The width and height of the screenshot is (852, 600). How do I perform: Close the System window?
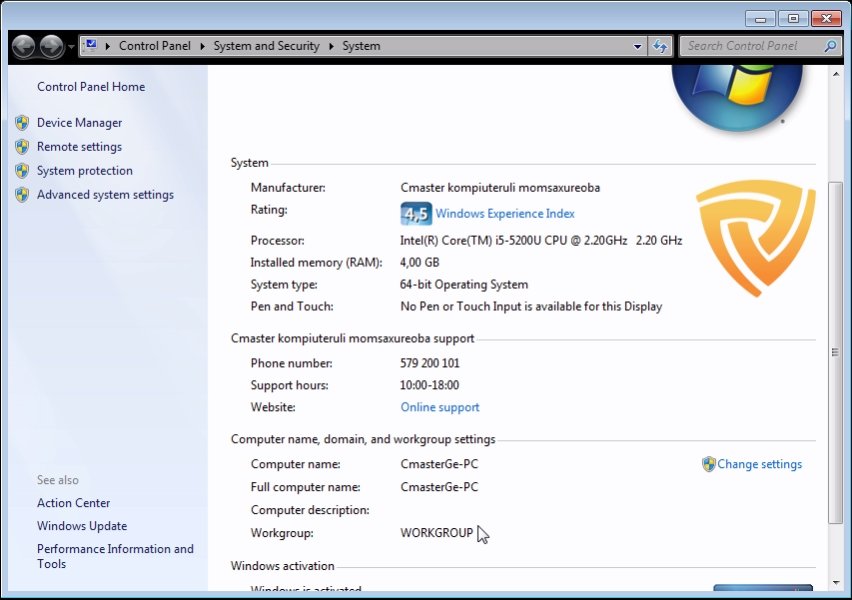click(x=826, y=19)
